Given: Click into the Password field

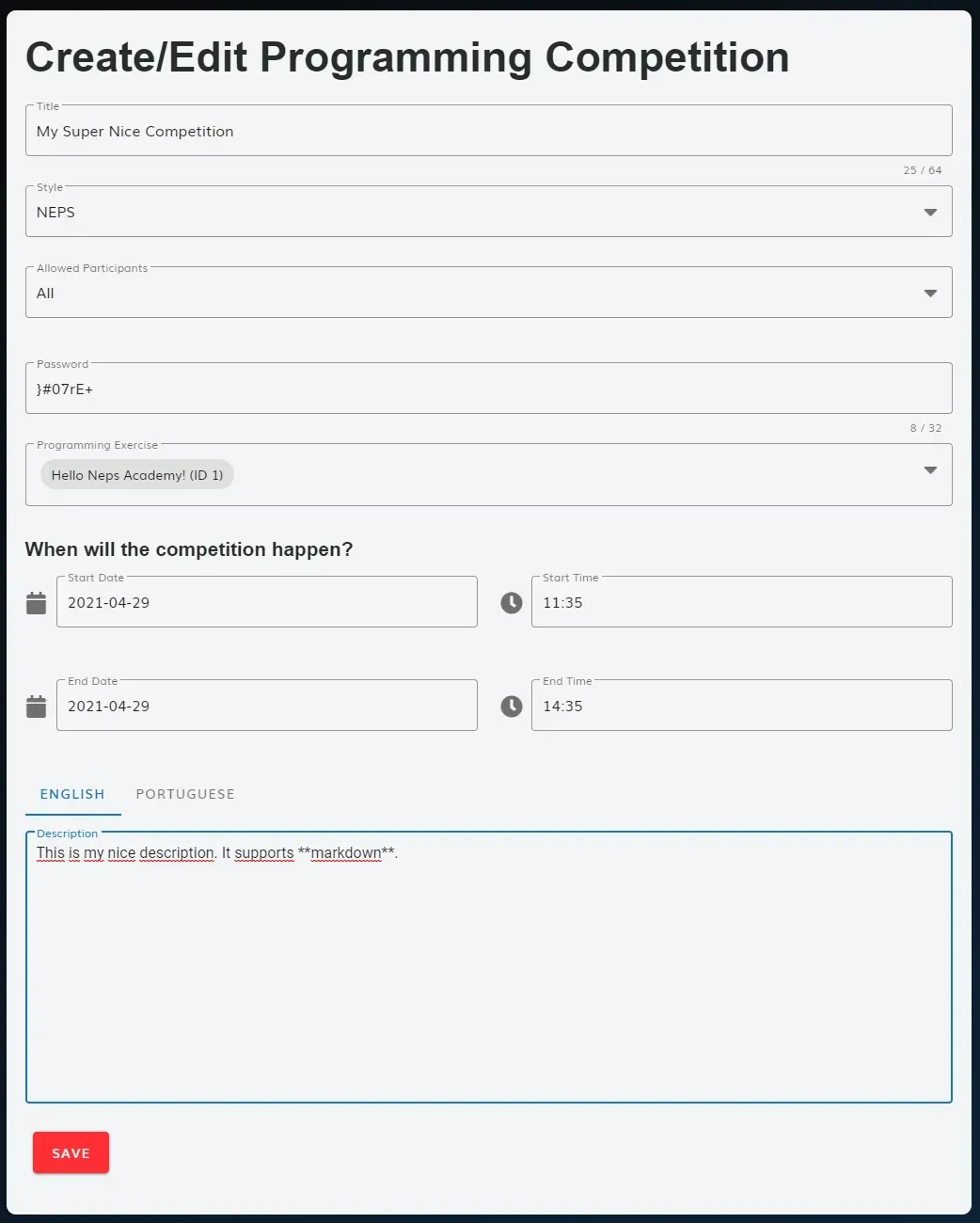Looking at the screenshot, I should click(488, 389).
